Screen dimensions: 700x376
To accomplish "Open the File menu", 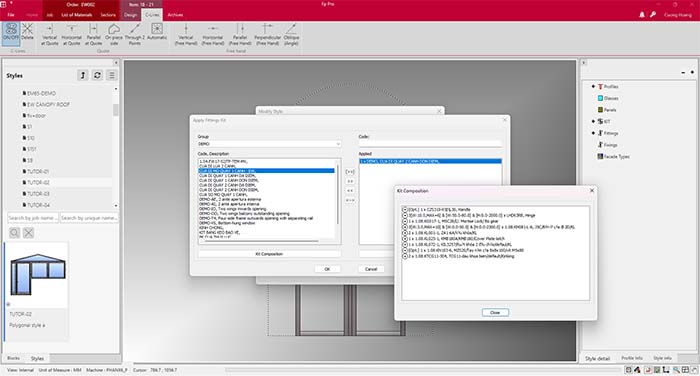I will (x=11, y=15).
